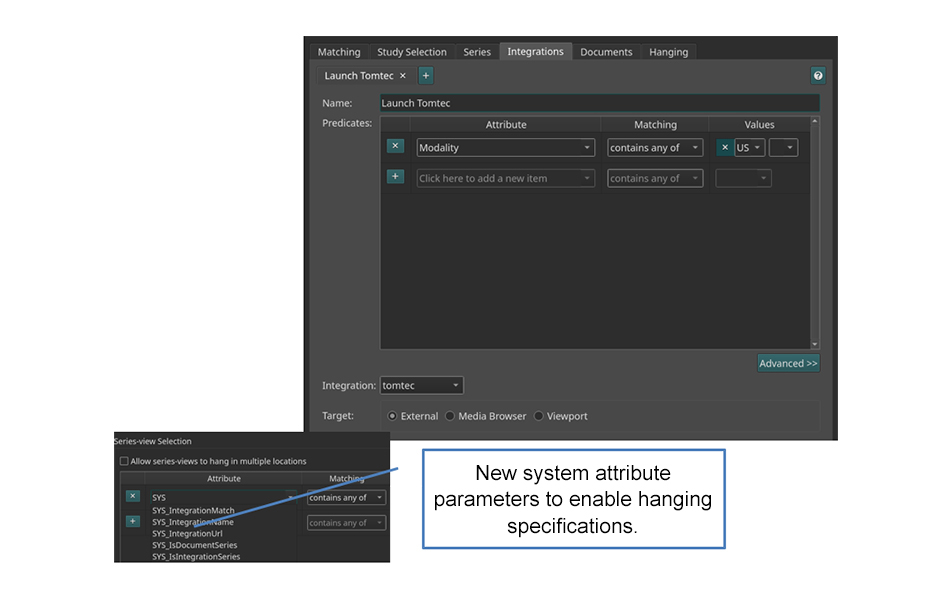Close the Launch Tomtec integration tab
This screenshot has height=600, width=950.
(403, 76)
